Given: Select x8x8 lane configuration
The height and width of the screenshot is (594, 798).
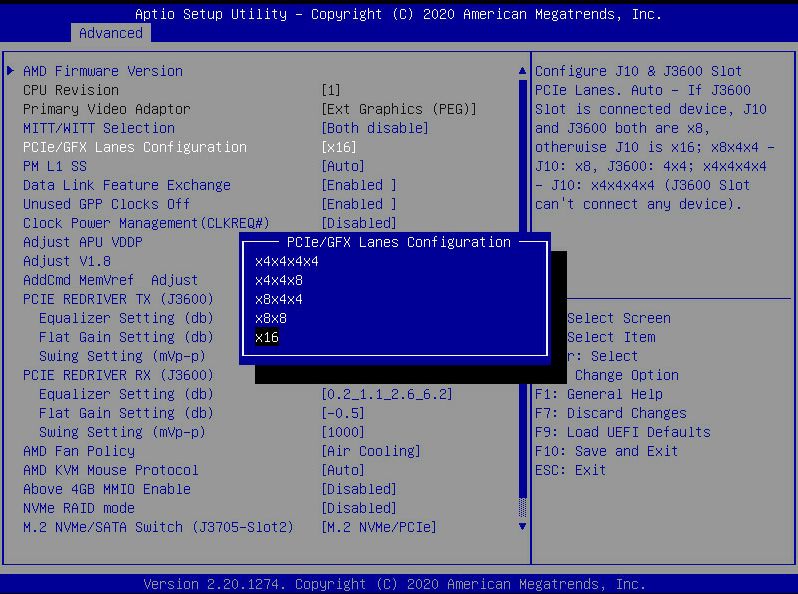Looking at the screenshot, I should pos(270,318).
